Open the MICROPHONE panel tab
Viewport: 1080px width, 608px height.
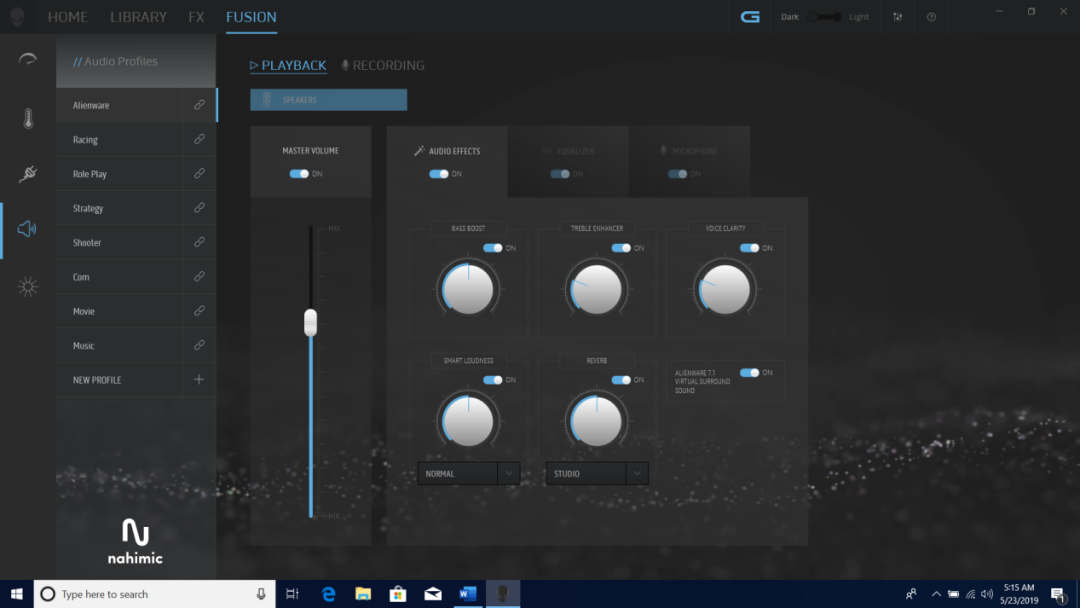(689, 151)
